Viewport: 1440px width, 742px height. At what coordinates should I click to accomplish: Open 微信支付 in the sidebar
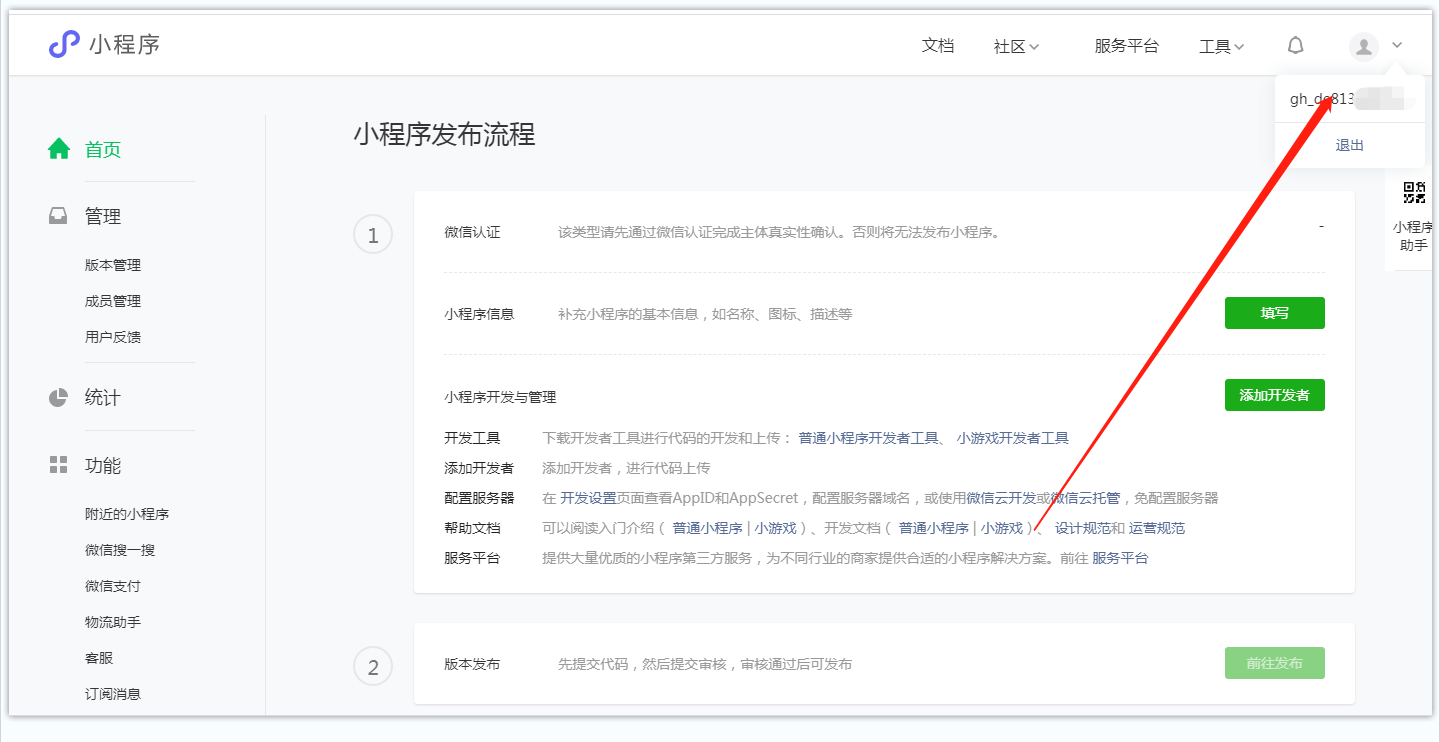point(113,586)
